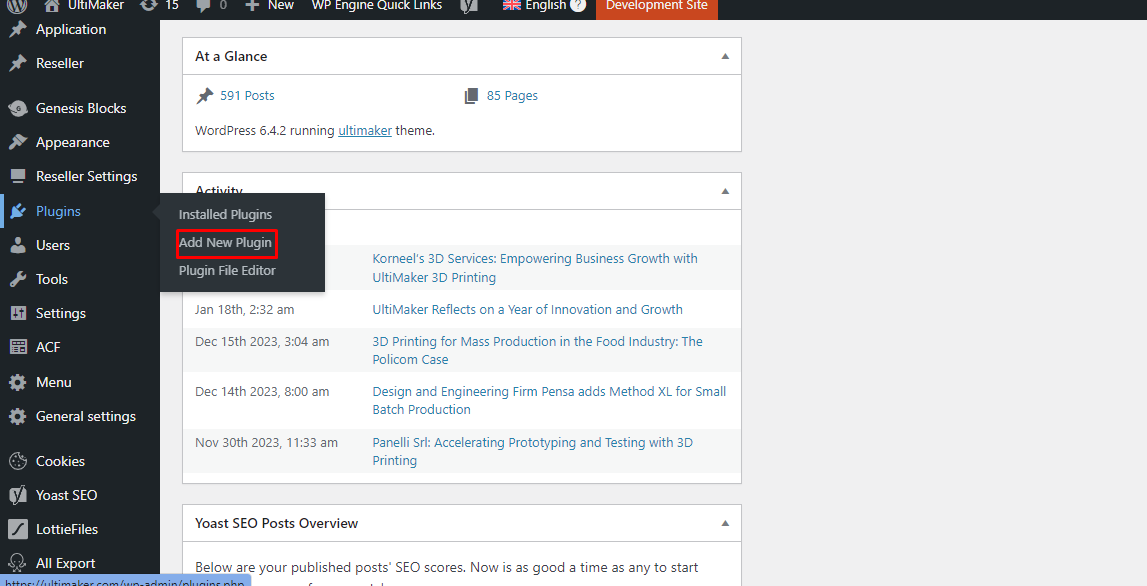Click the home icon beside UltiMaker

click(51, 6)
